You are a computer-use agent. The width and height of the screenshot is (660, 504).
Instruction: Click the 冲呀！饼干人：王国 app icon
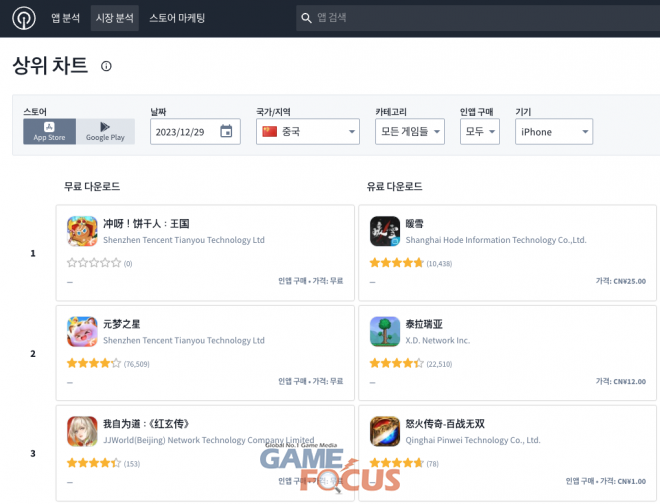82,231
